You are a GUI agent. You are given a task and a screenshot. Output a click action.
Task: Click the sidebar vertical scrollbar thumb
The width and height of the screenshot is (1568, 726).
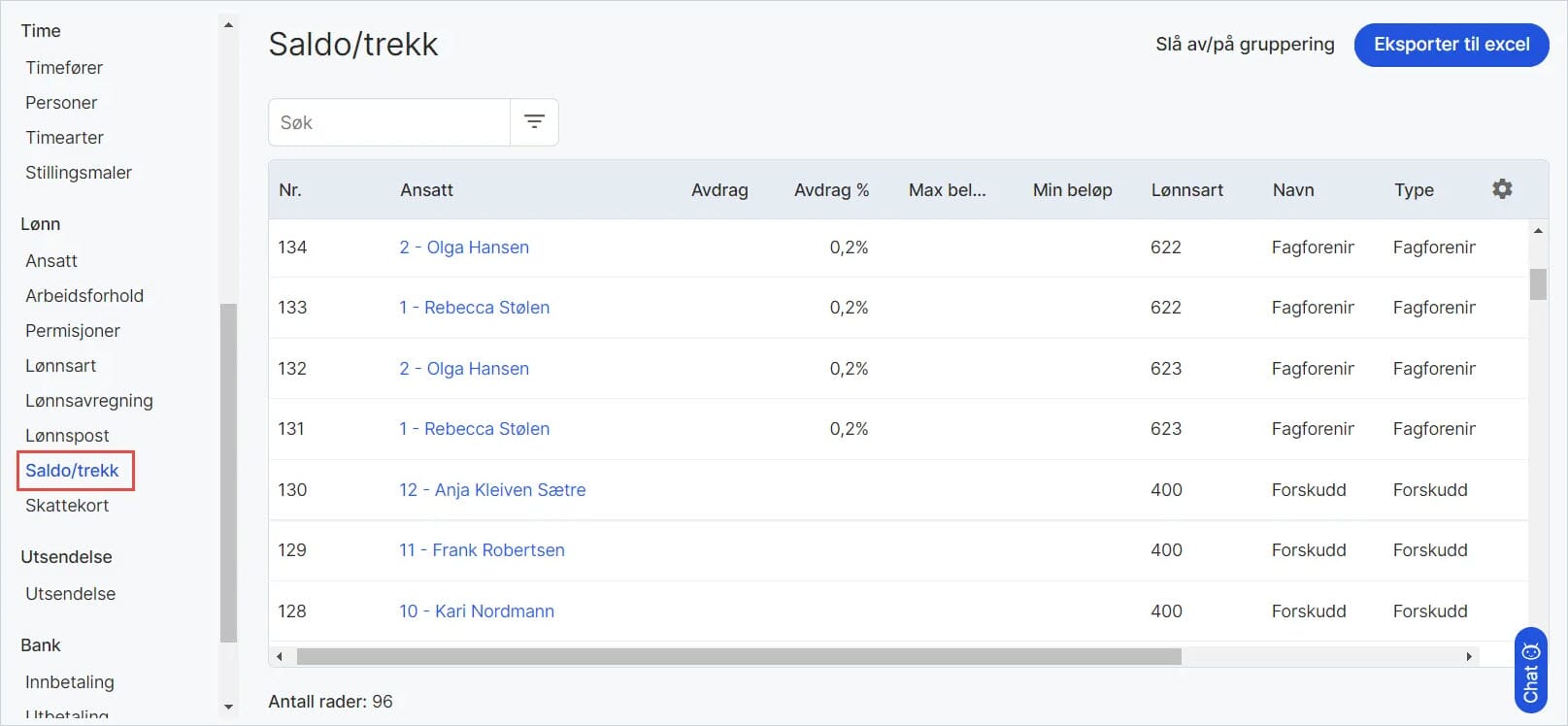(229, 473)
